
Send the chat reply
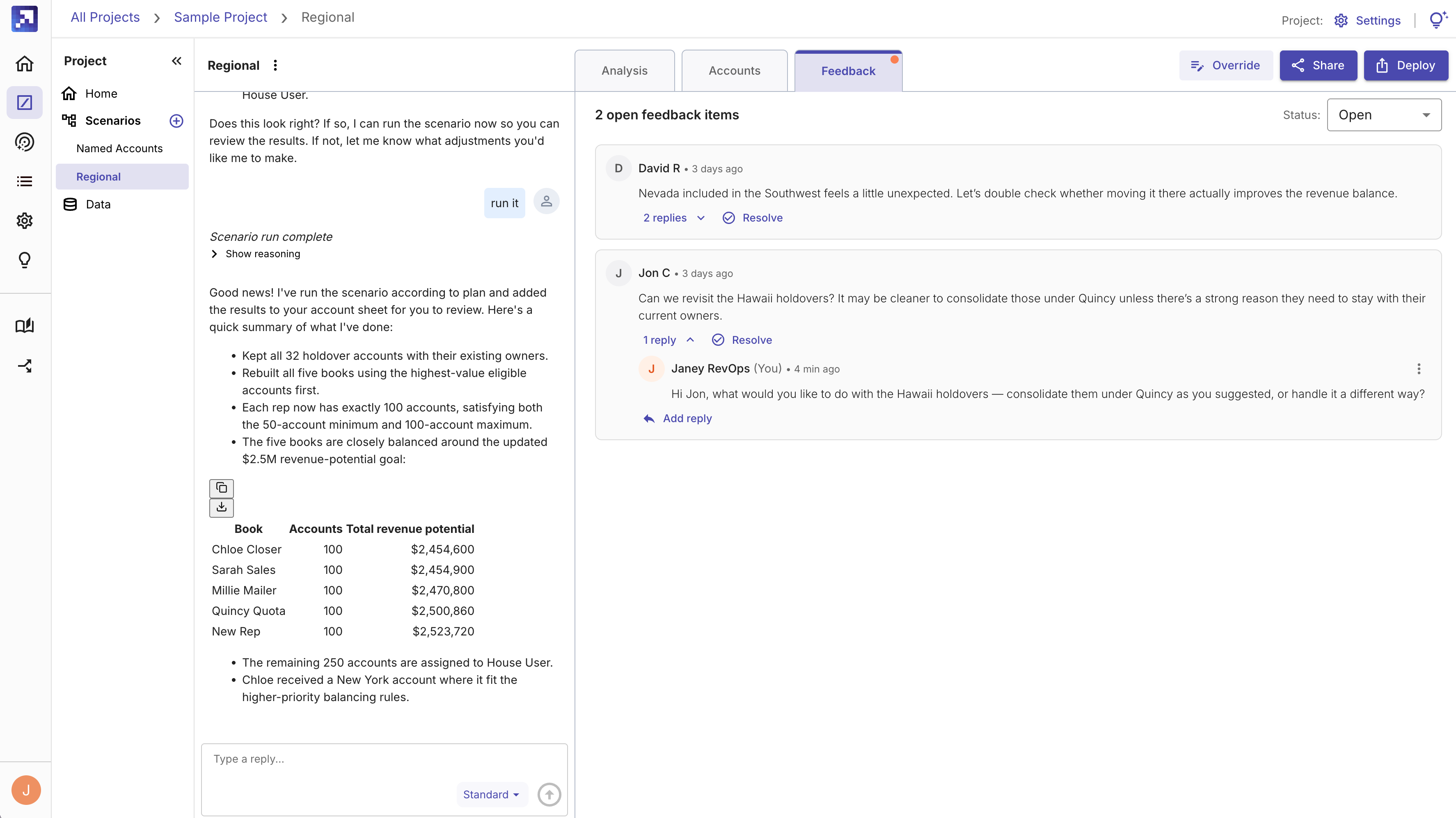pos(549,794)
